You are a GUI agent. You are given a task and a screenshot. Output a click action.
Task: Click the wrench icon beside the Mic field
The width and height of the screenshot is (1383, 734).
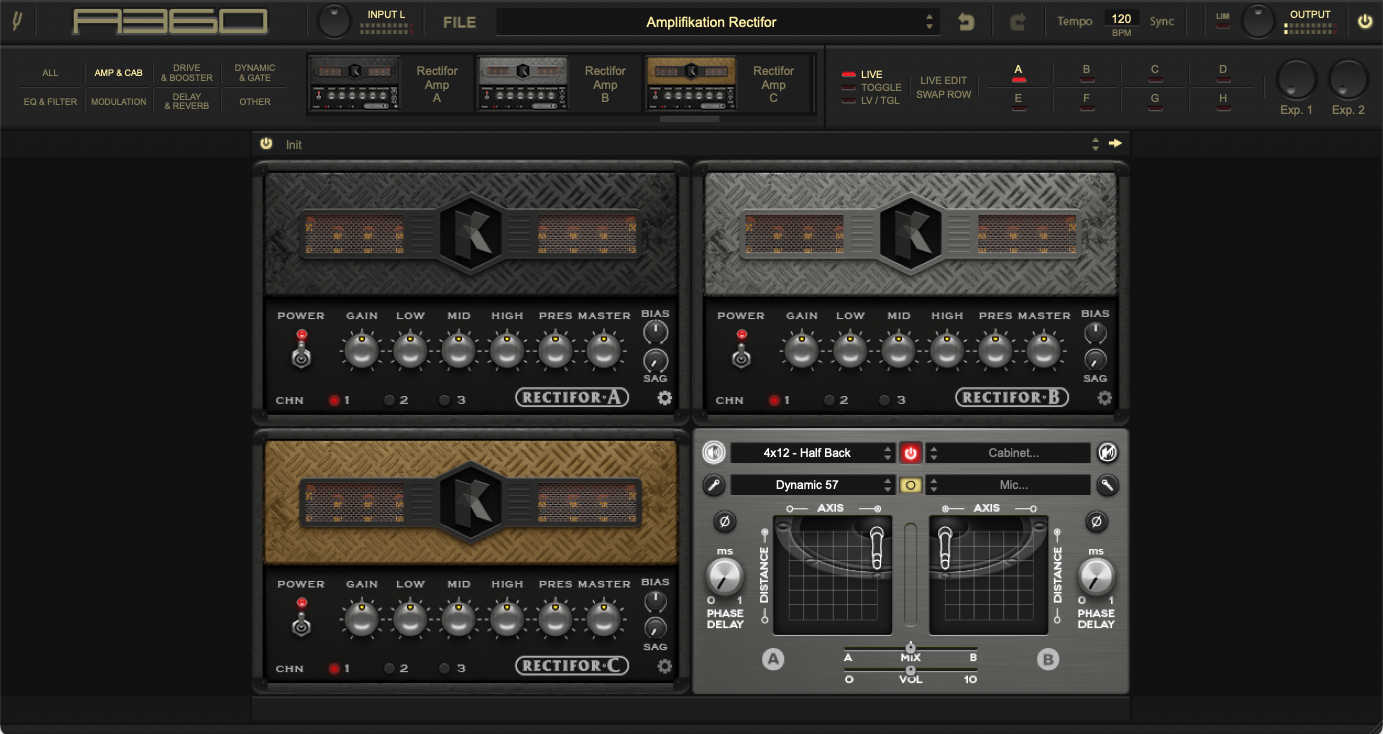click(x=1108, y=485)
